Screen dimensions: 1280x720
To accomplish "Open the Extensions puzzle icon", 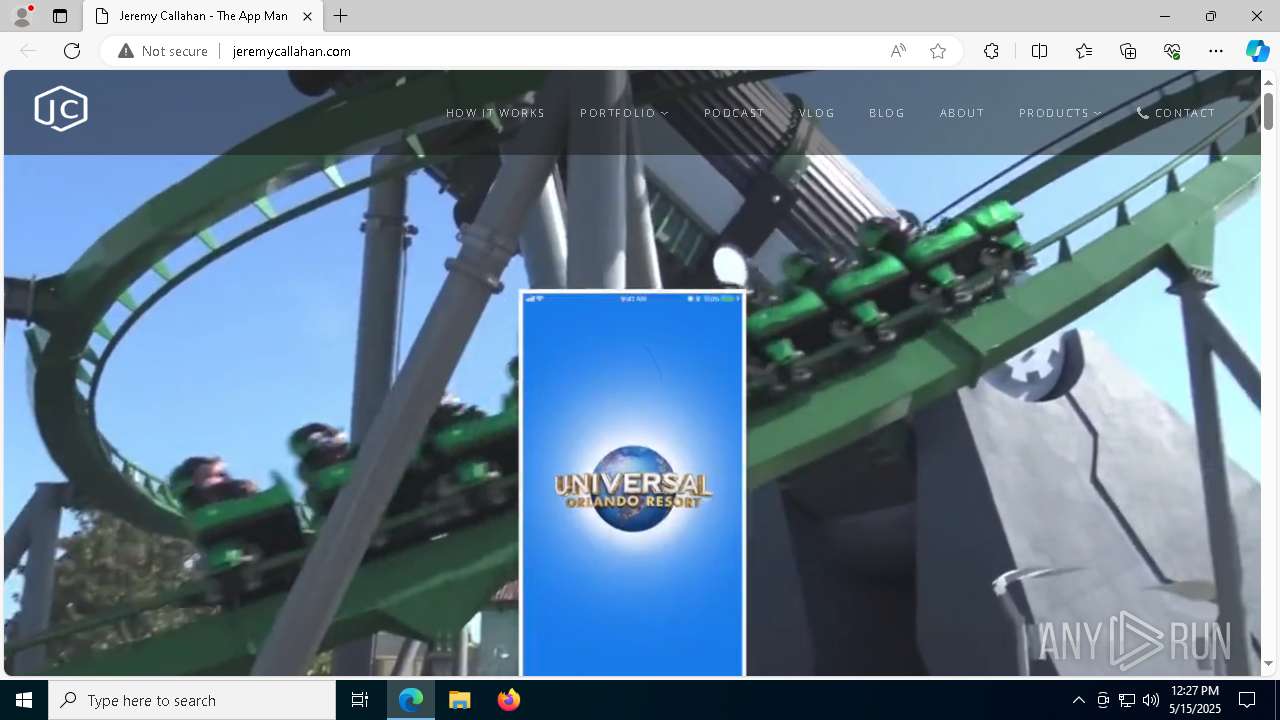I will [x=991, y=51].
